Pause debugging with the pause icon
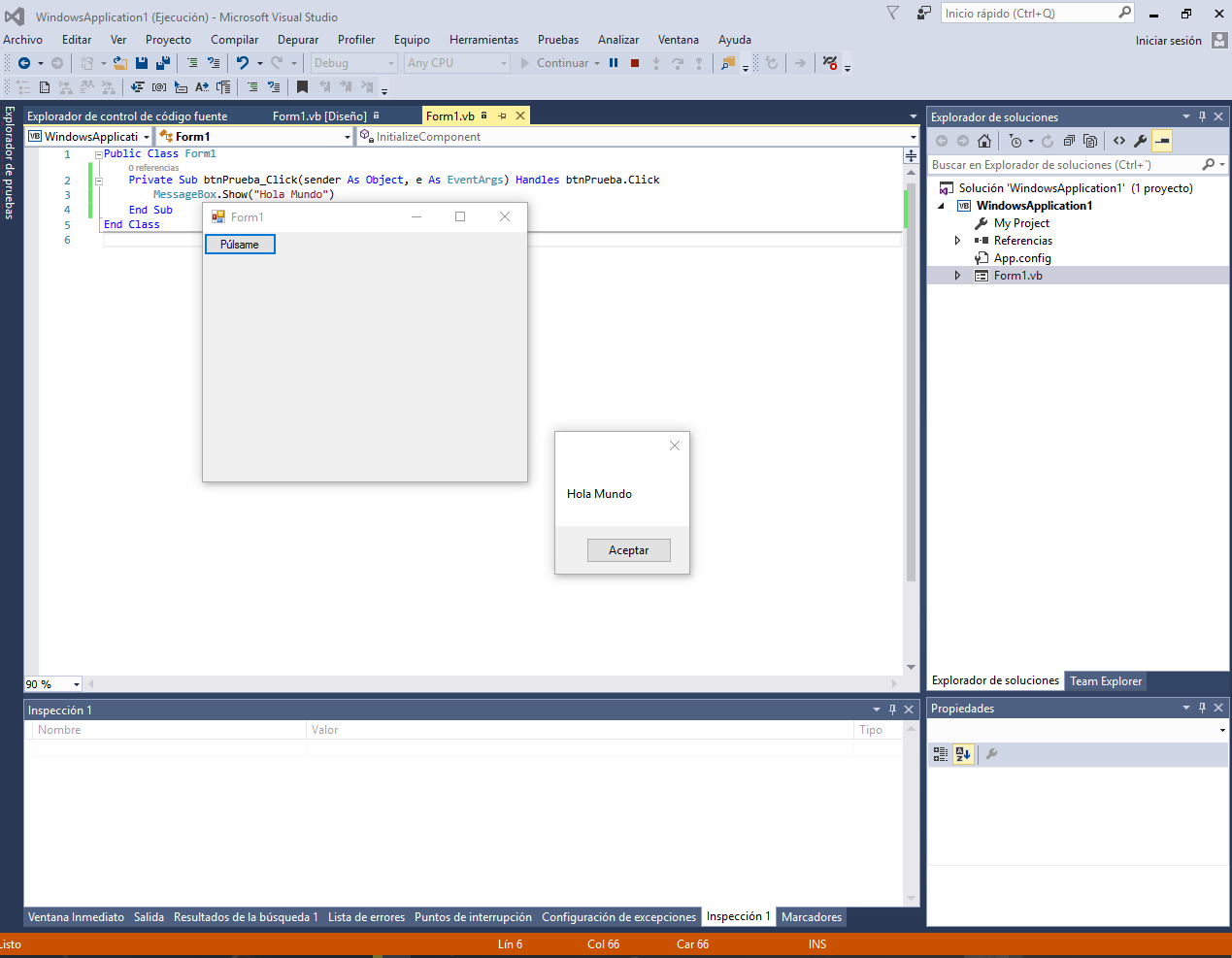This screenshot has width=1232, height=958. 614,63
